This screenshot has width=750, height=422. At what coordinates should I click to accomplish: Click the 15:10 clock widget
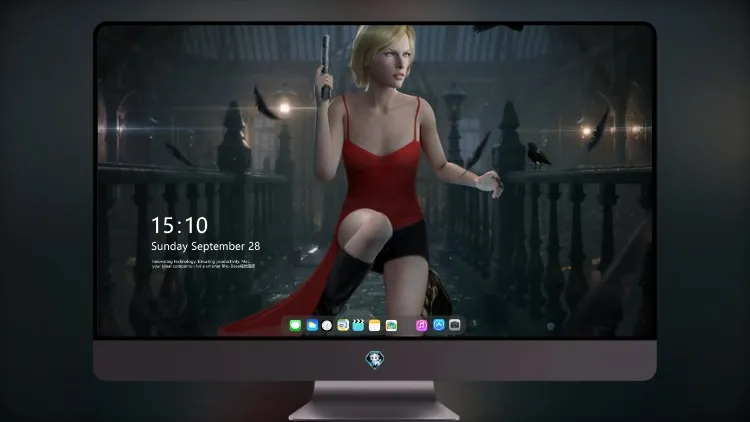pyautogui.click(x=179, y=225)
